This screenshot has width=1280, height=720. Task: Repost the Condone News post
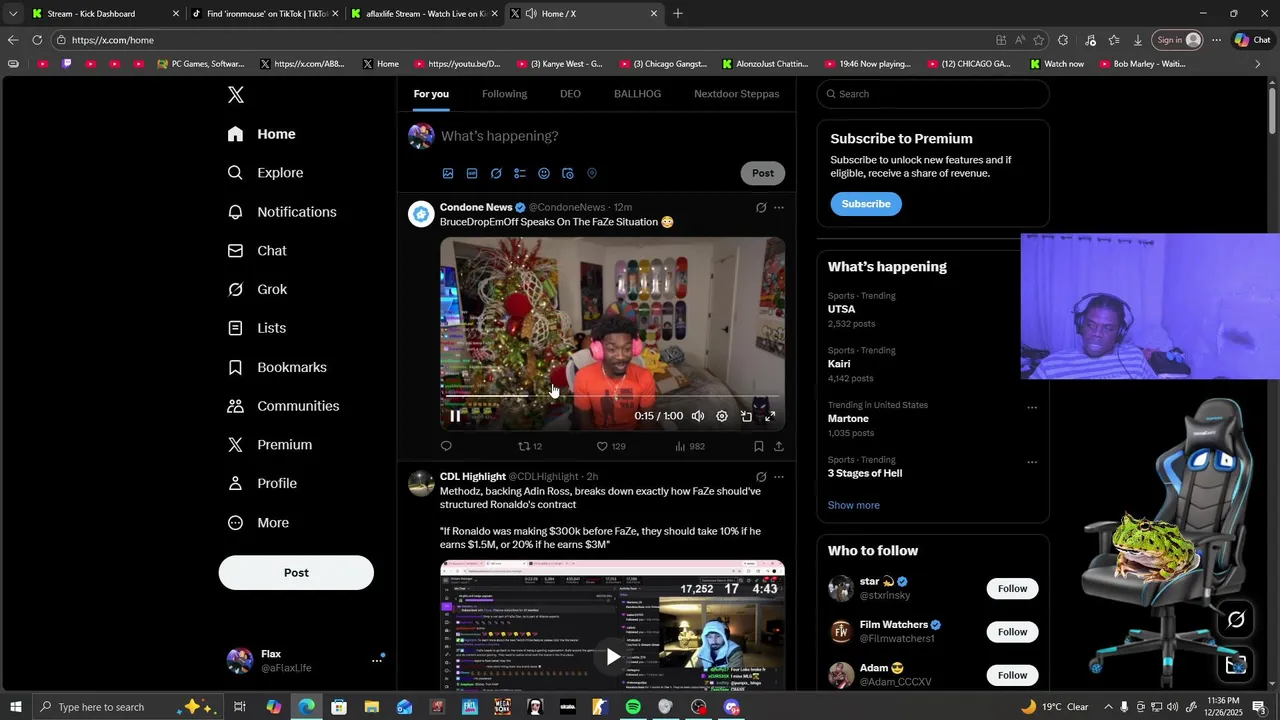(x=529, y=446)
